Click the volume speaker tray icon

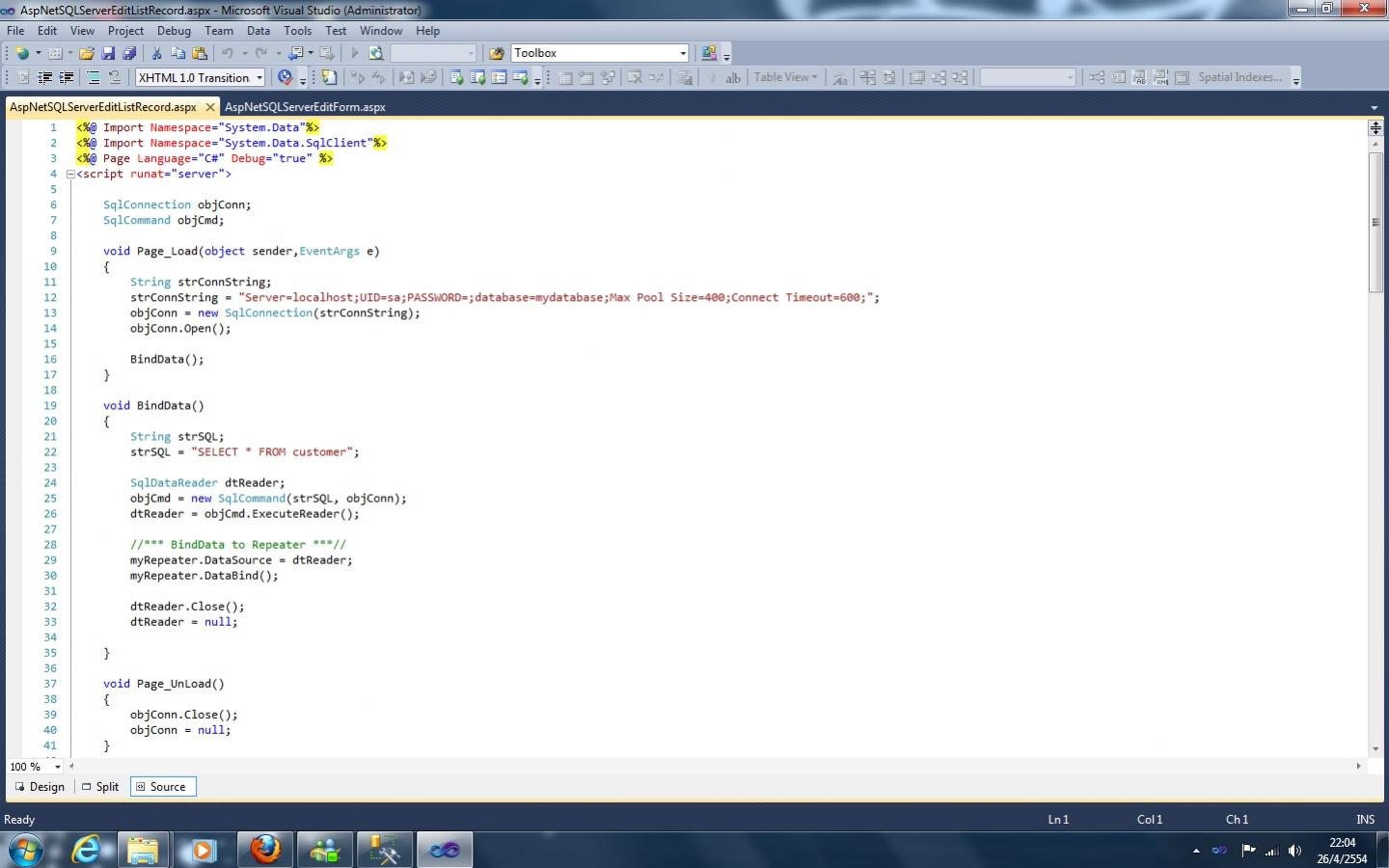(1294, 851)
